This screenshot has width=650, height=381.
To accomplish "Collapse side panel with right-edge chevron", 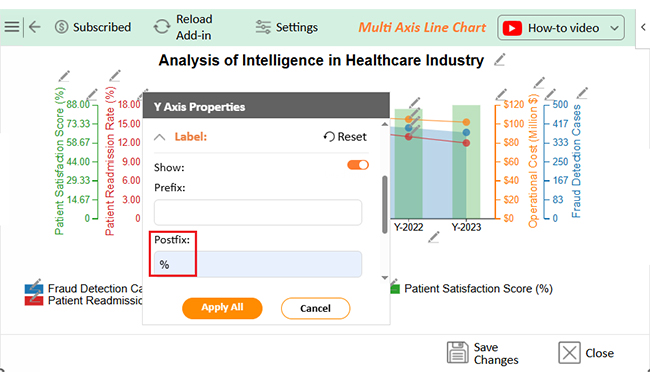I will pos(643,27).
